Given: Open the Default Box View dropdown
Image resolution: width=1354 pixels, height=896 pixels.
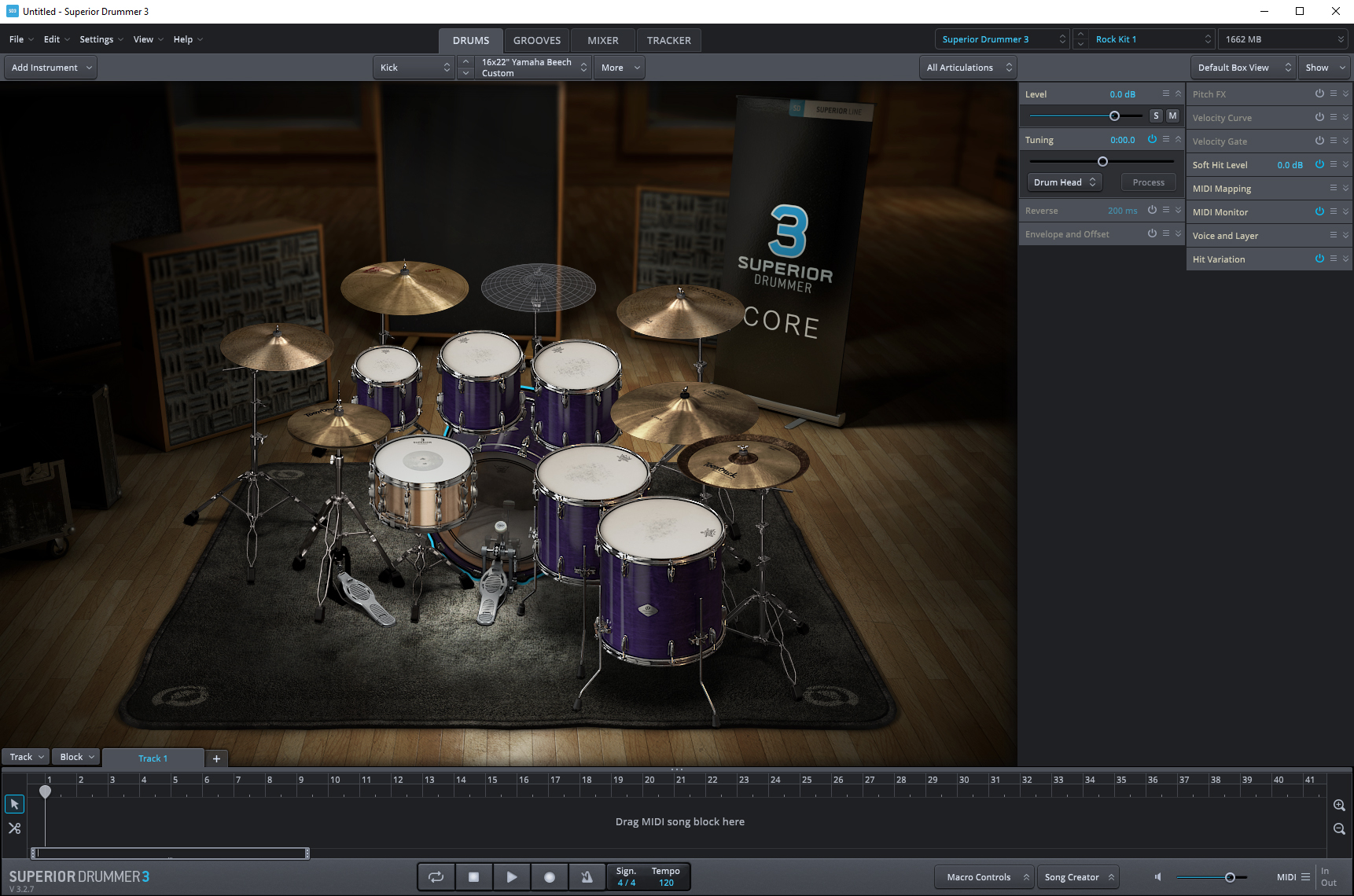Looking at the screenshot, I should click(x=1242, y=68).
